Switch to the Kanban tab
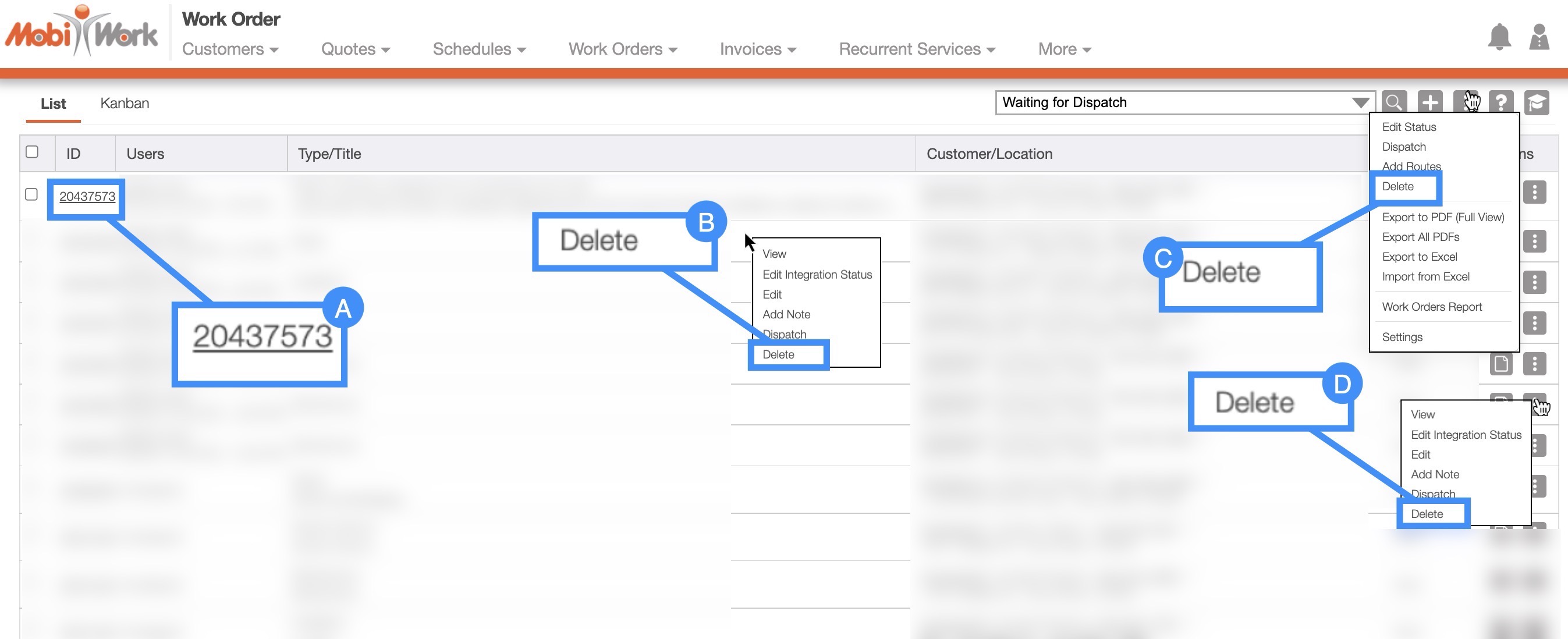Screen dimensions: 1568x639 pyautogui.click(x=124, y=104)
